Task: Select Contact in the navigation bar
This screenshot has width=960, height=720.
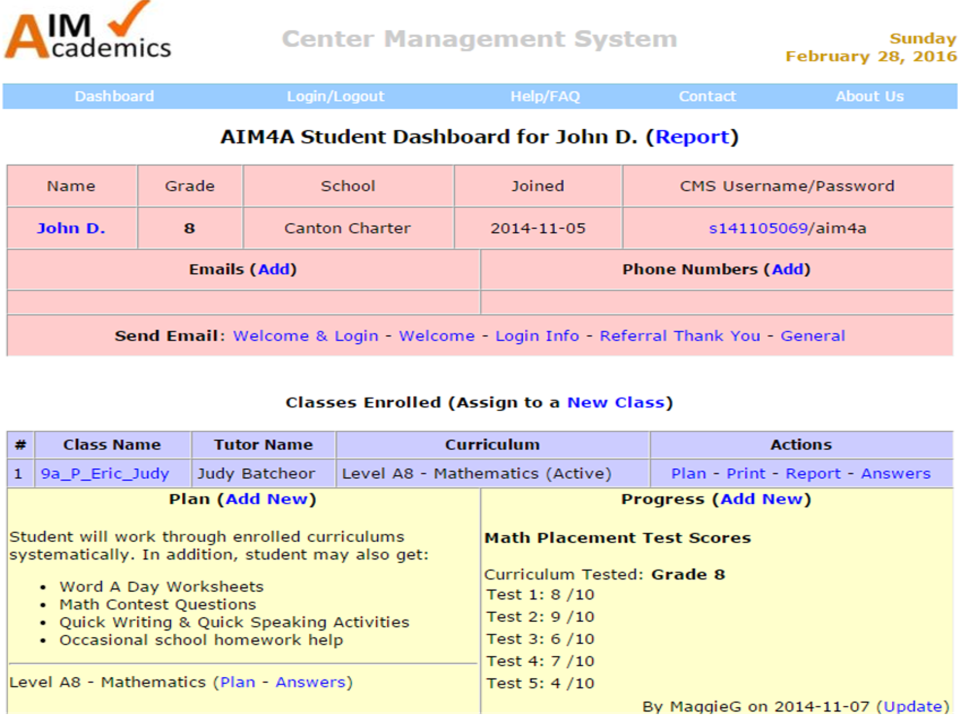Action: 707,96
